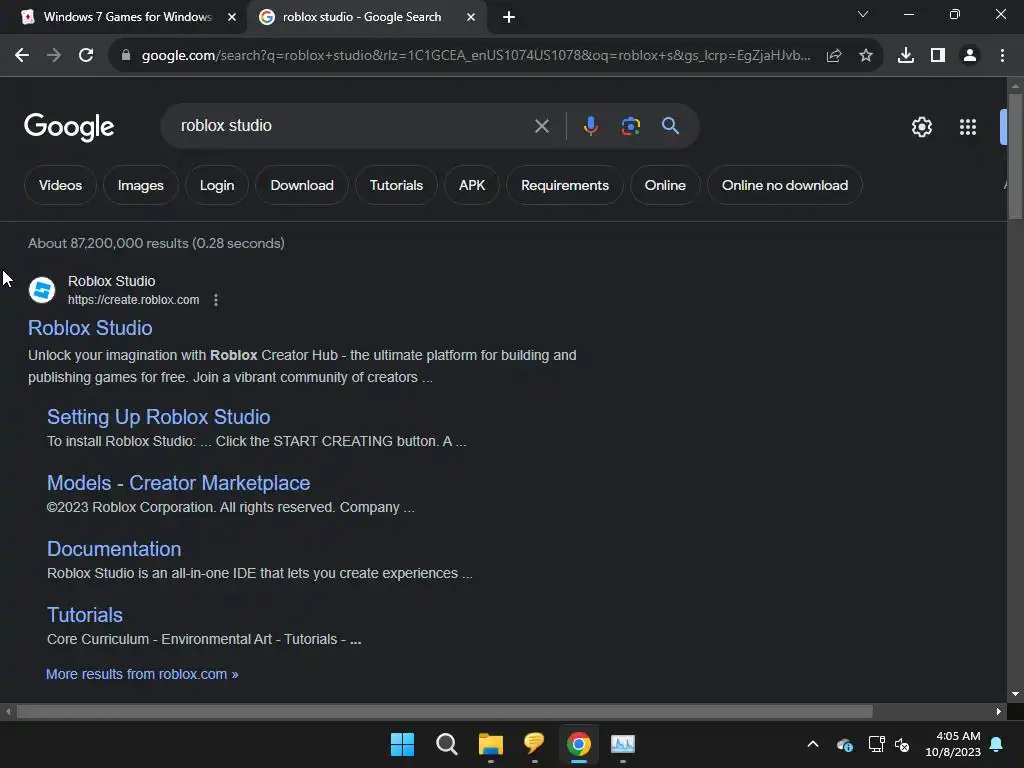Viewport: 1024px width, 768px height.
Task: Select the Requirements filter chip
Action: click(565, 185)
